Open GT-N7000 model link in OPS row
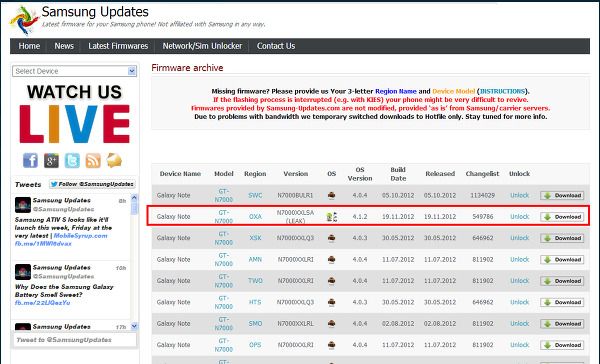Screen dimensions: 600x364 pos(223,345)
